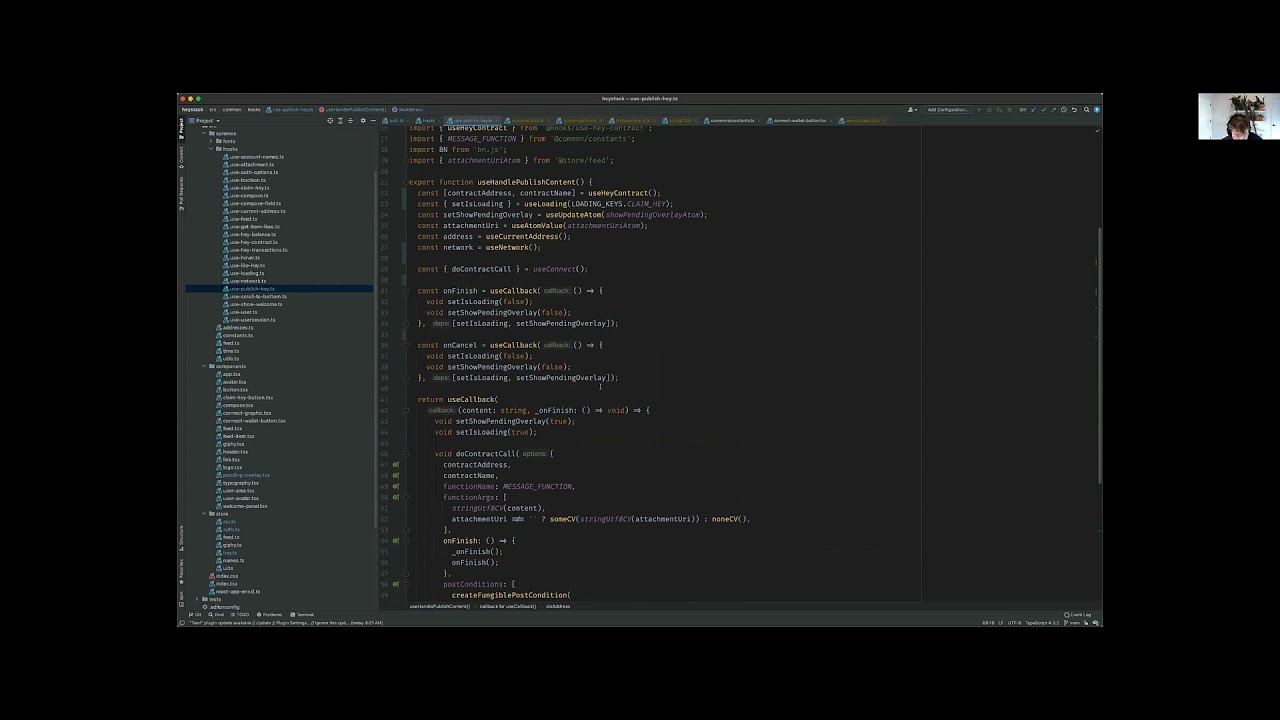Click the stxAddress bottom breadcrumb
Screen dimensions: 1280x720
coord(558,606)
